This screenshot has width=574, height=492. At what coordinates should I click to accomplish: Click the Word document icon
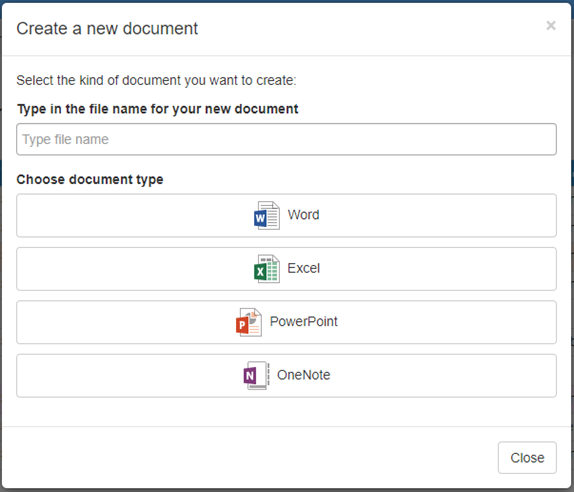267,215
